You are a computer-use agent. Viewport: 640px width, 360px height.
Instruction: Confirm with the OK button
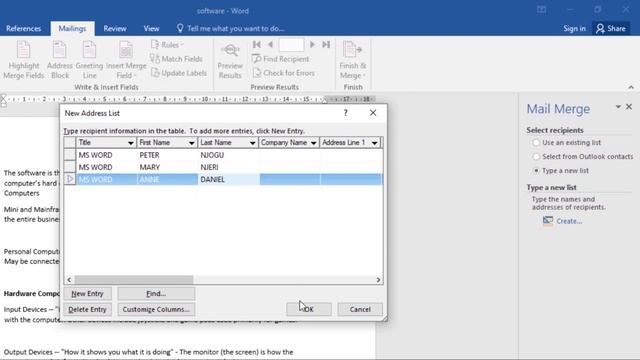point(309,309)
